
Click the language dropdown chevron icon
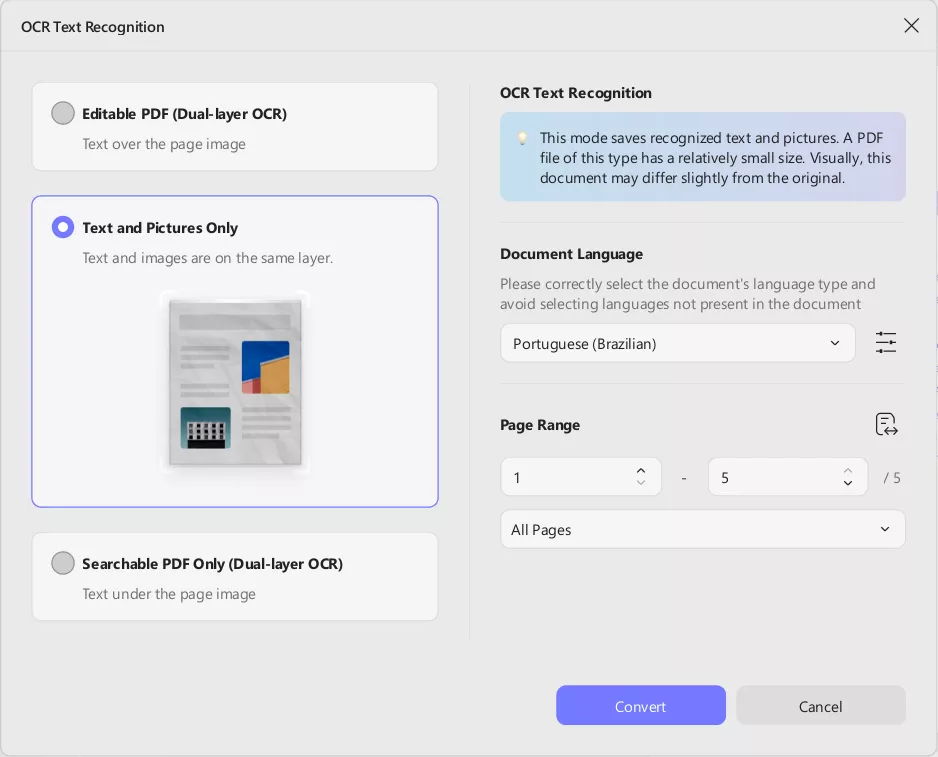835,343
